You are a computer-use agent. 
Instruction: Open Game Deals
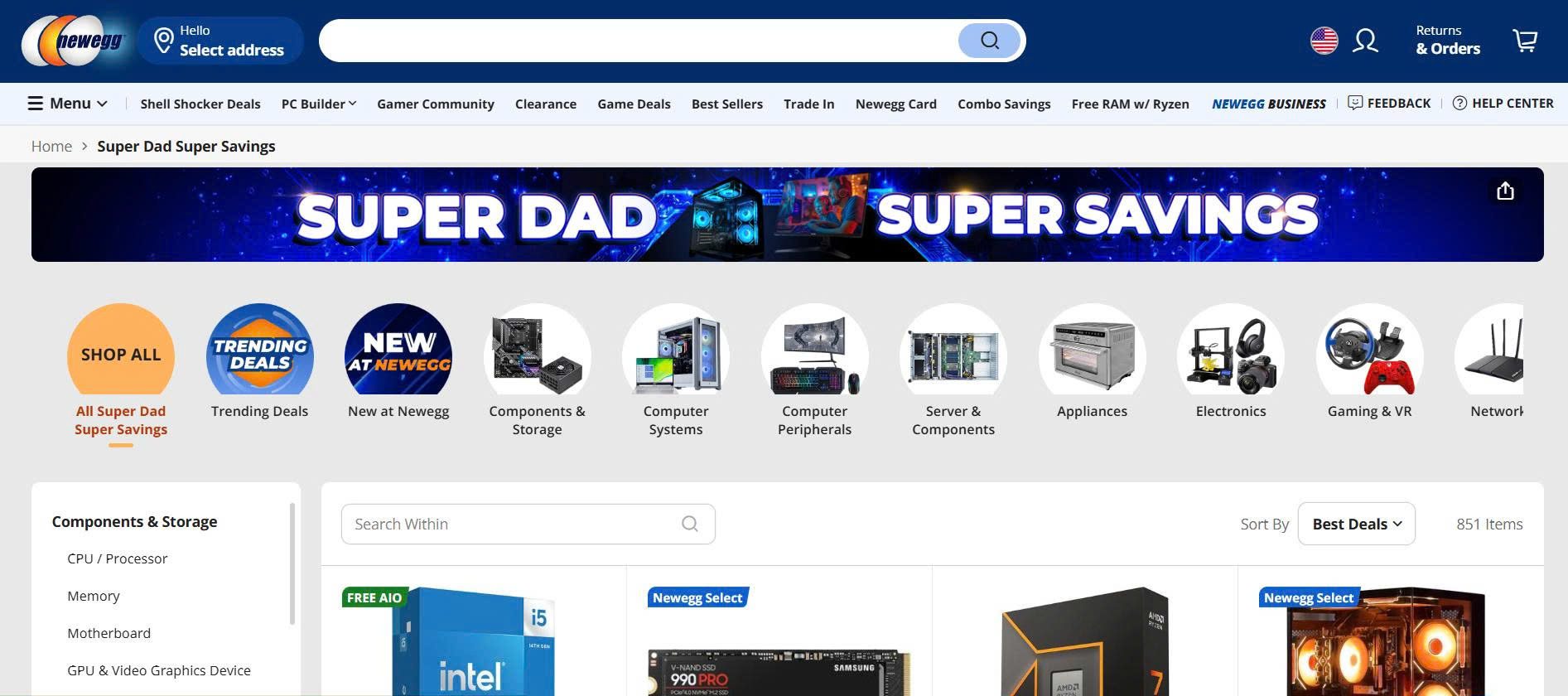(634, 104)
